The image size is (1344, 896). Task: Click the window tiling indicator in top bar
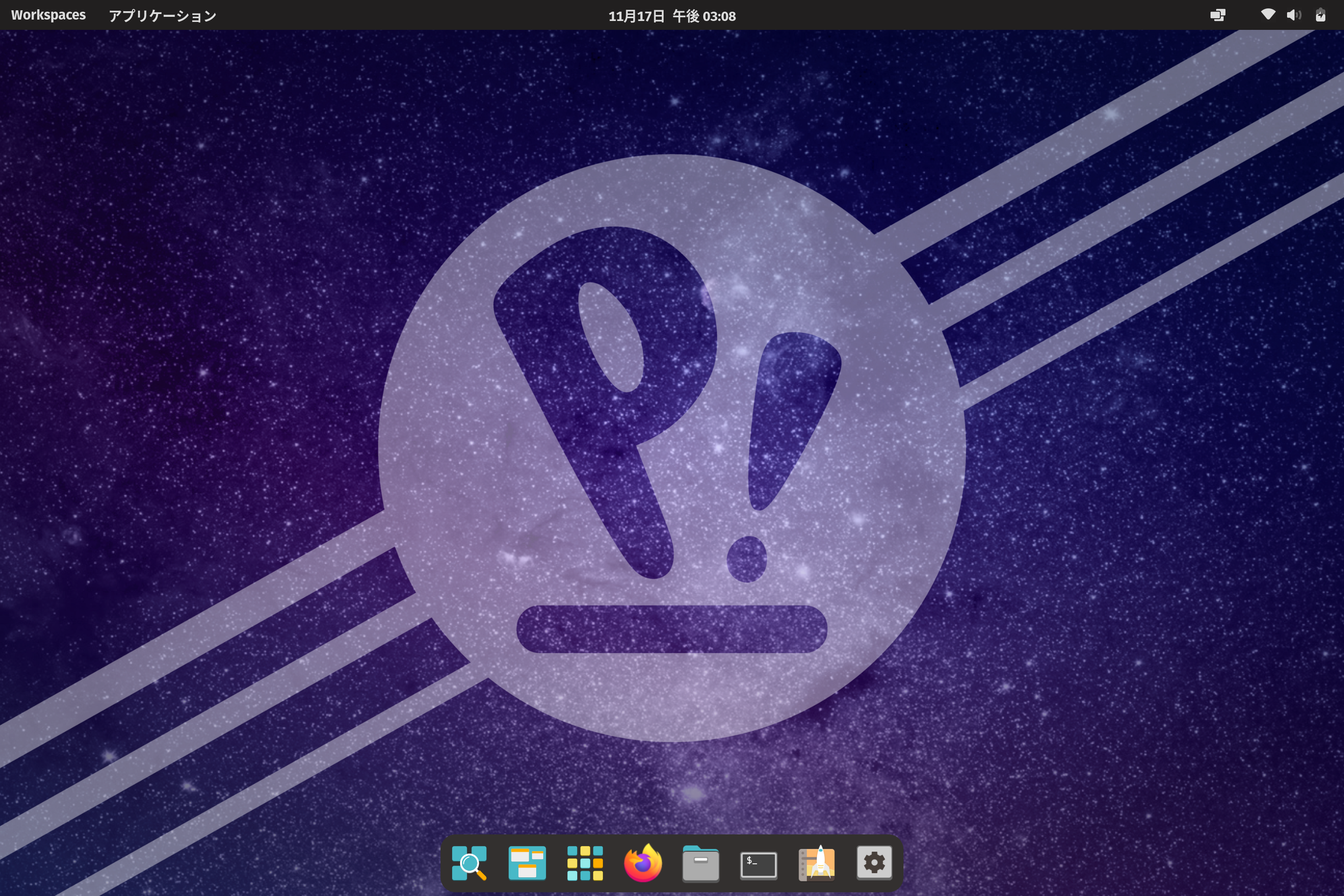click(1218, 15)
